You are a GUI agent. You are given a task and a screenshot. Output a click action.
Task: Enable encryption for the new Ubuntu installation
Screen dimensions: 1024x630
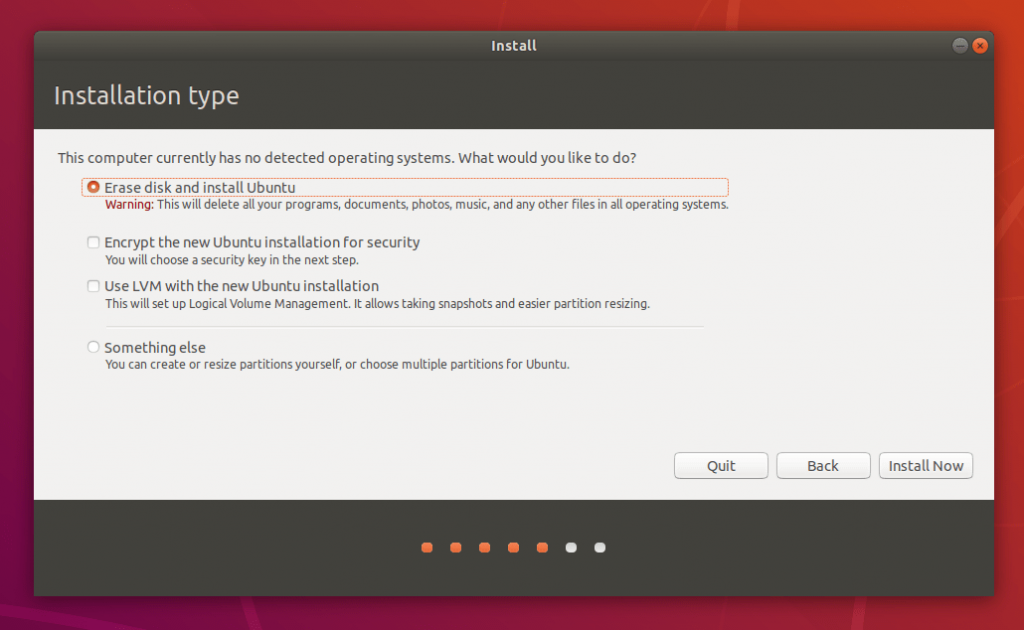pos(93,242)
